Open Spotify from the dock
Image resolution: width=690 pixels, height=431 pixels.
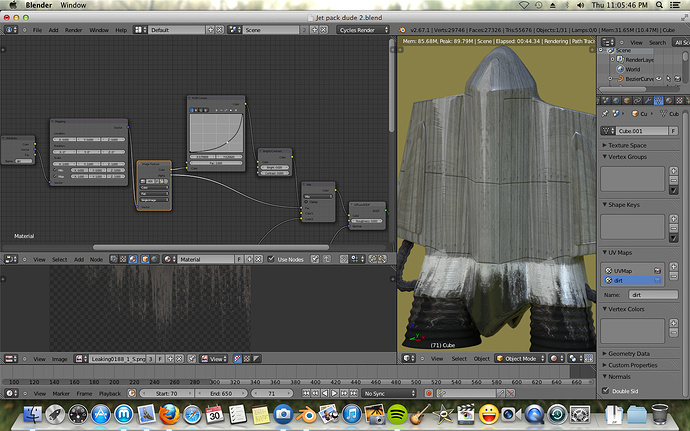(397, 414)
